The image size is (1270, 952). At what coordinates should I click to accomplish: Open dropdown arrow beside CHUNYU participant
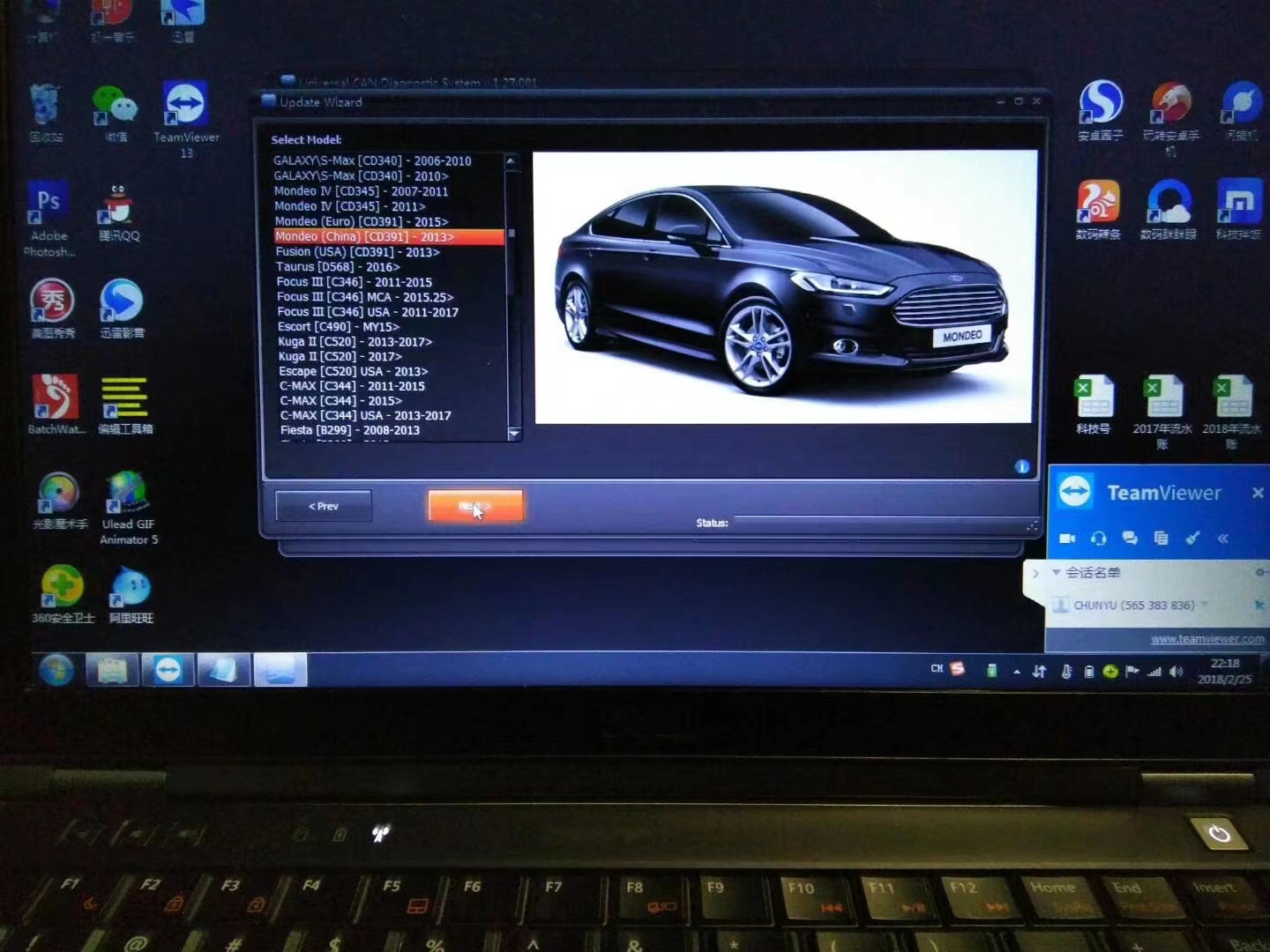1205,605
